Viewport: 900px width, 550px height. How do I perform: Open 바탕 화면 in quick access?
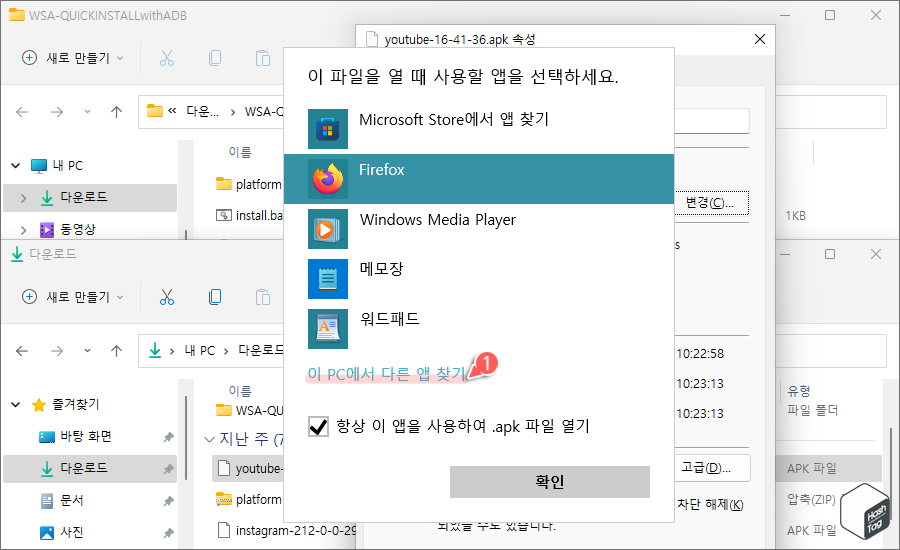(86, 437)
